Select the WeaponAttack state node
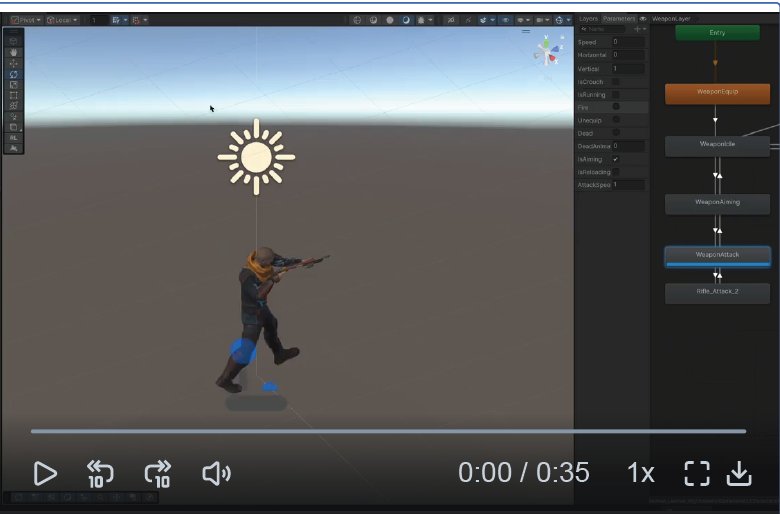 coord(717,257)
